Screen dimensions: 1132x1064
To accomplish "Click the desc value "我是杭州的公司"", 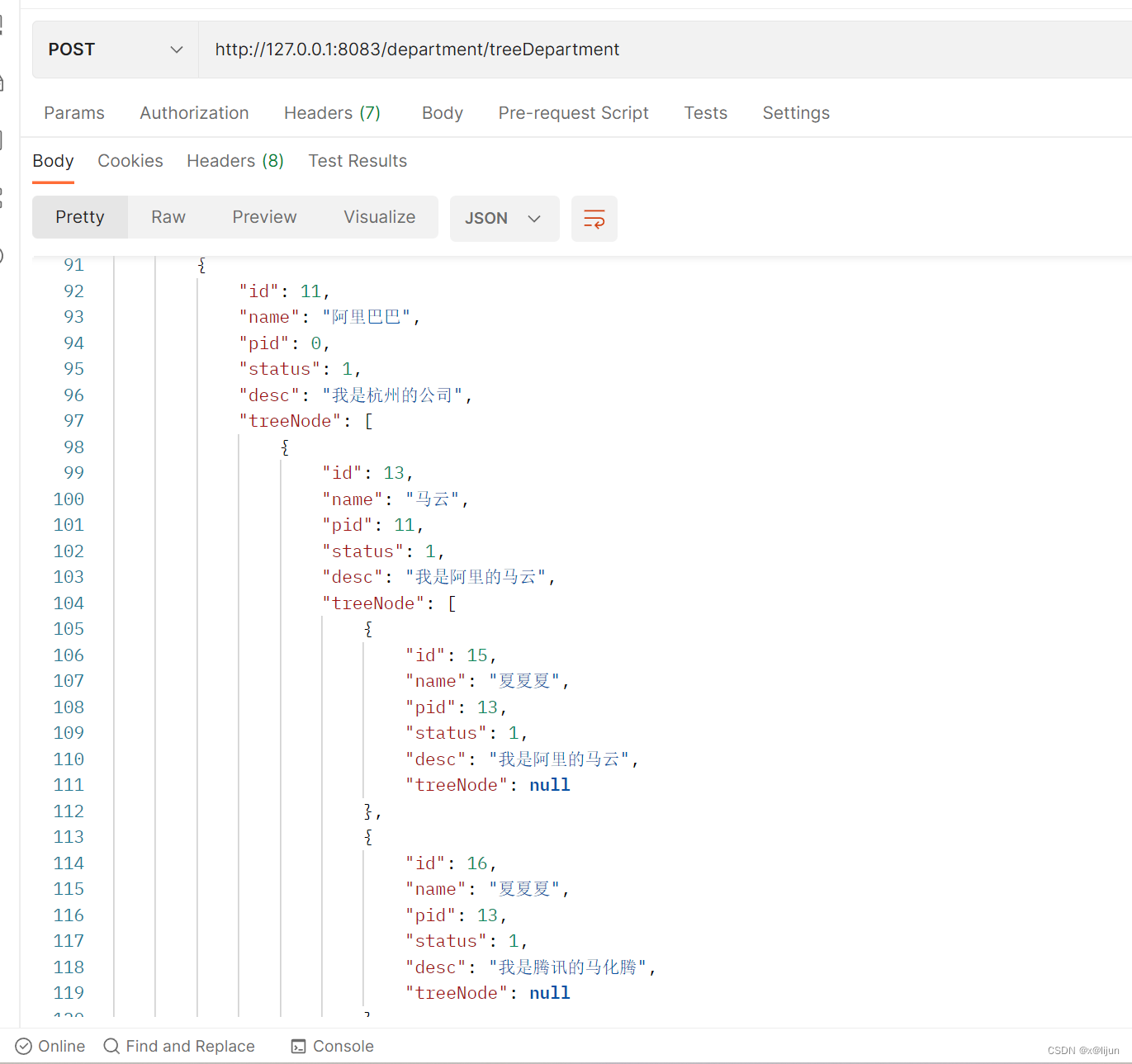I will [x=392, y=395].
